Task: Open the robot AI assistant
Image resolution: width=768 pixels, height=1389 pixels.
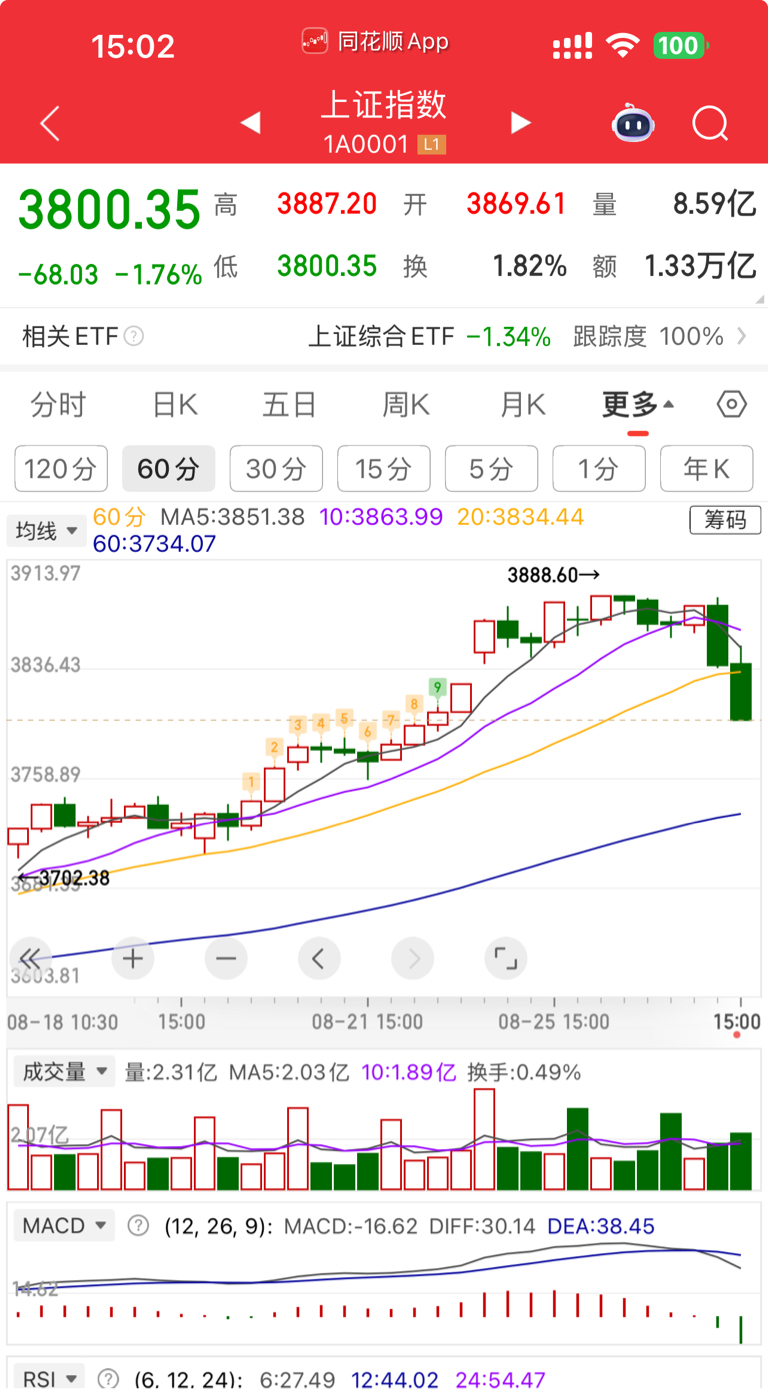Action: (x=633, y=123)
